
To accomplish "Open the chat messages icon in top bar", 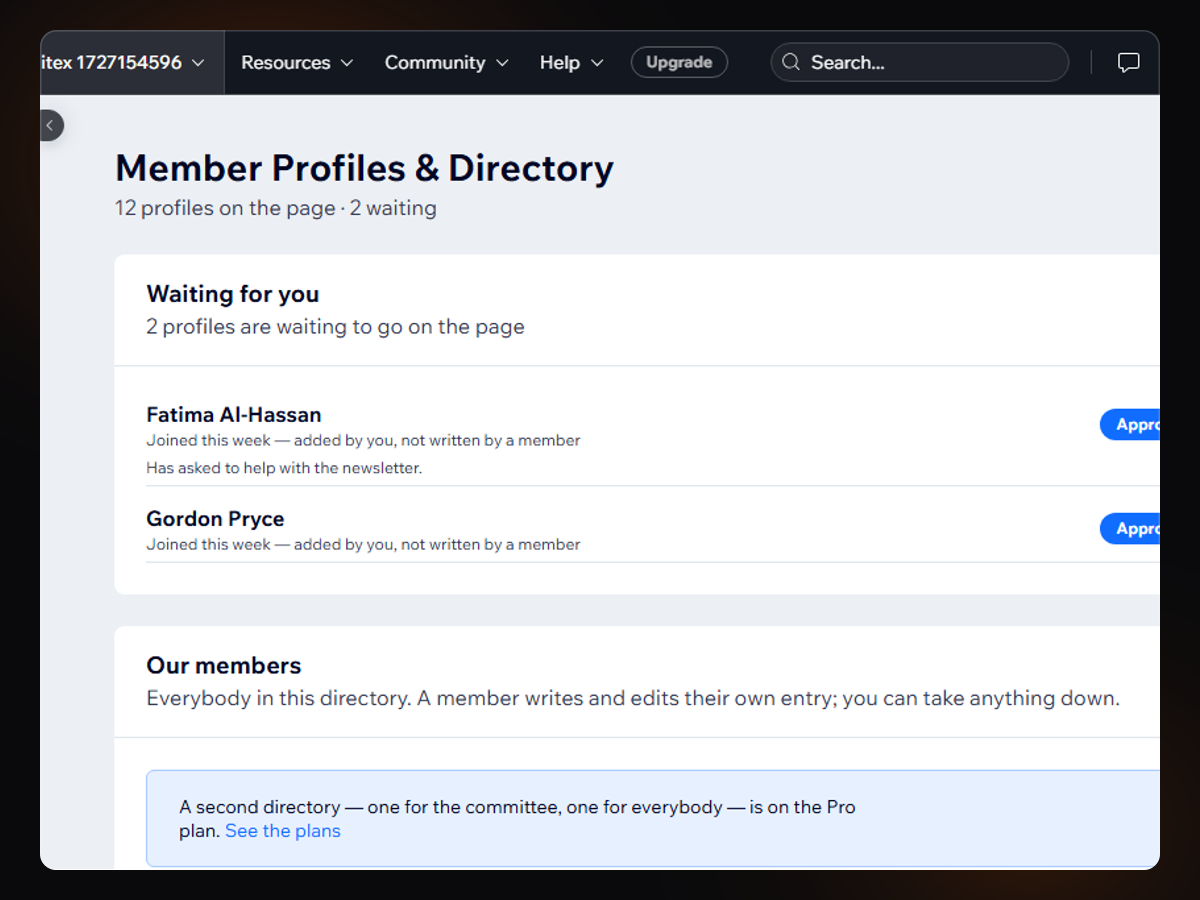I will click(1128, 63).
